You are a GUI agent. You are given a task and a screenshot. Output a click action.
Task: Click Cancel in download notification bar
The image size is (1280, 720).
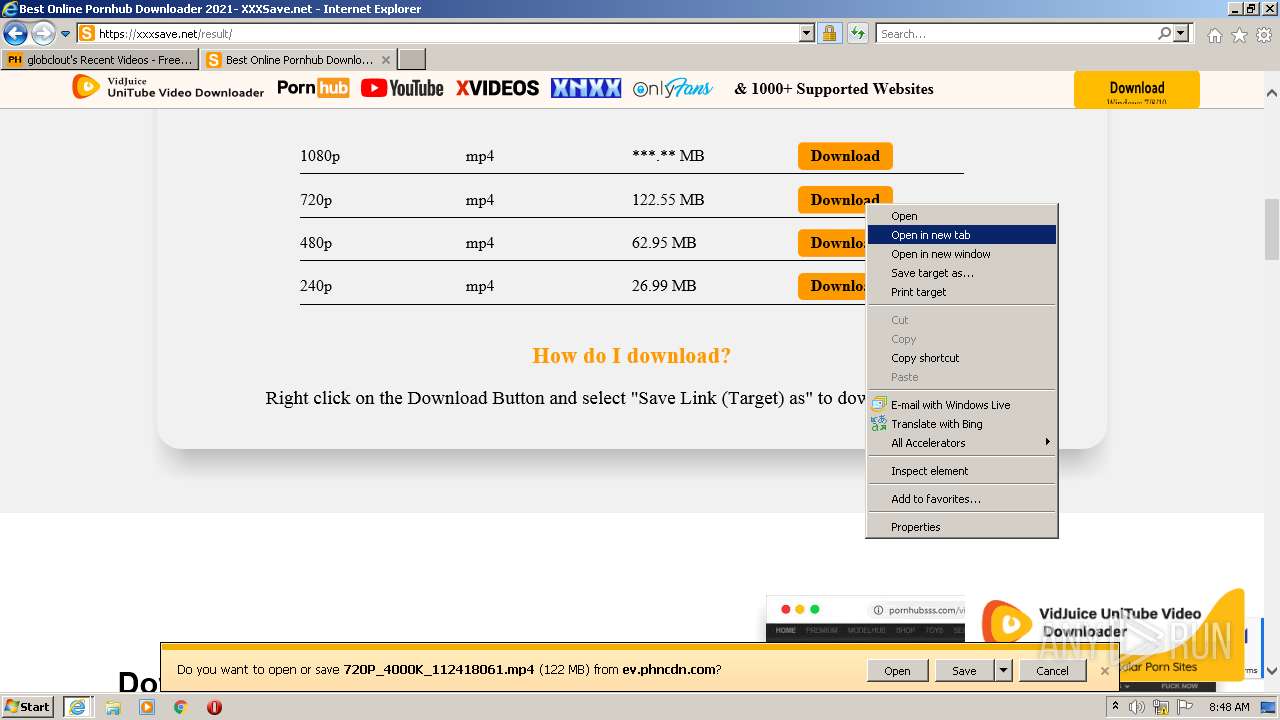tap(1052, 671)
